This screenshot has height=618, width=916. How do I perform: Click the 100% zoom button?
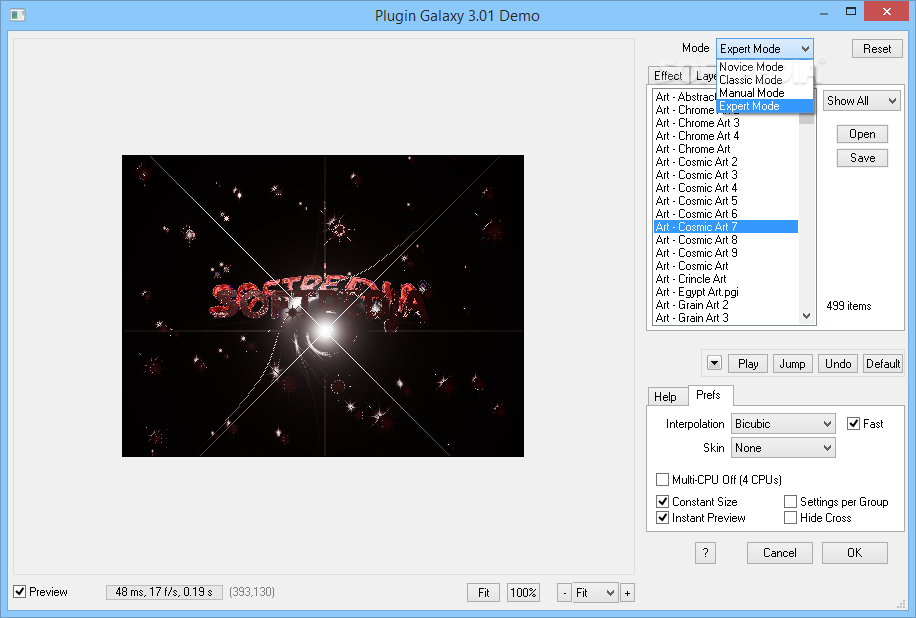523,593
